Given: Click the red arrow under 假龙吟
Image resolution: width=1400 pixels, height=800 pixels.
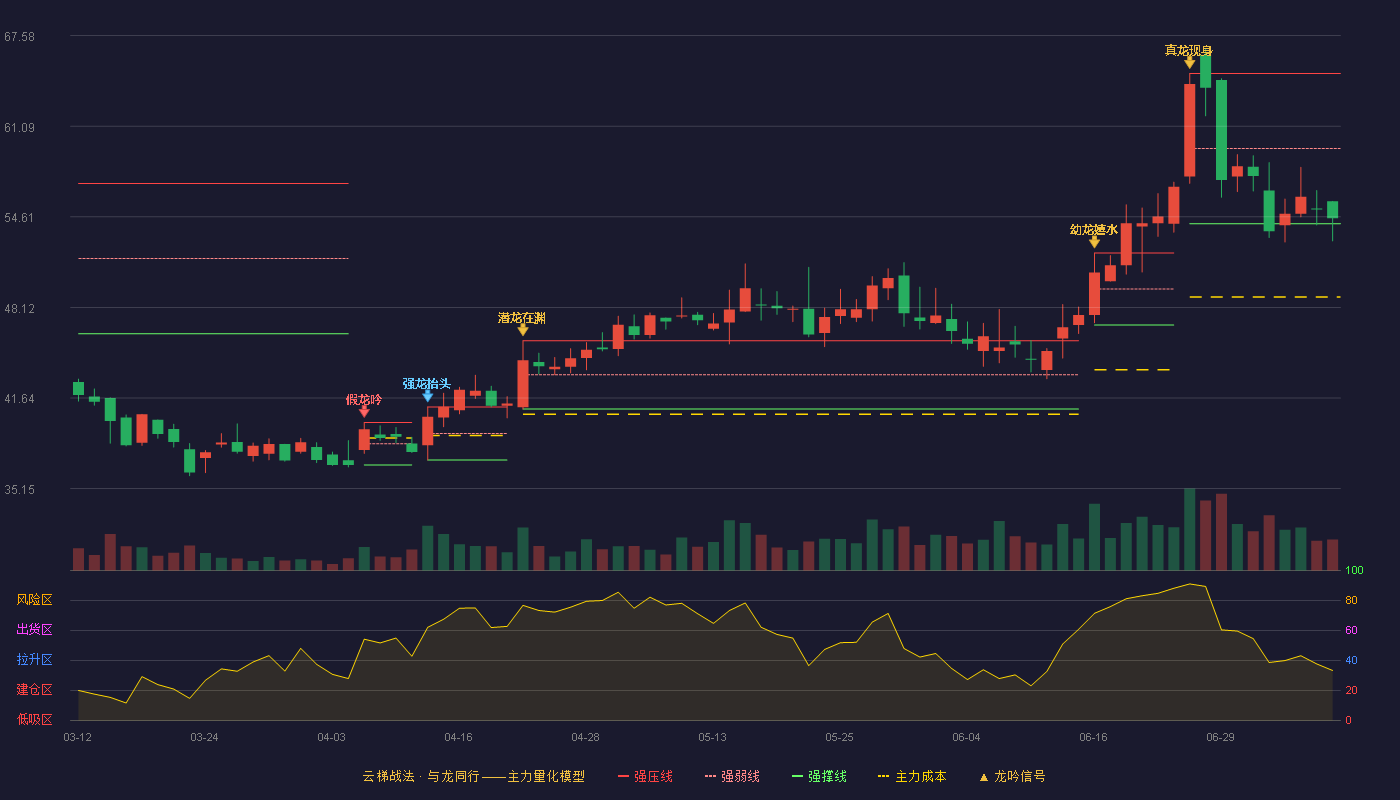Looking at the screenshot, I should (364, 412).
